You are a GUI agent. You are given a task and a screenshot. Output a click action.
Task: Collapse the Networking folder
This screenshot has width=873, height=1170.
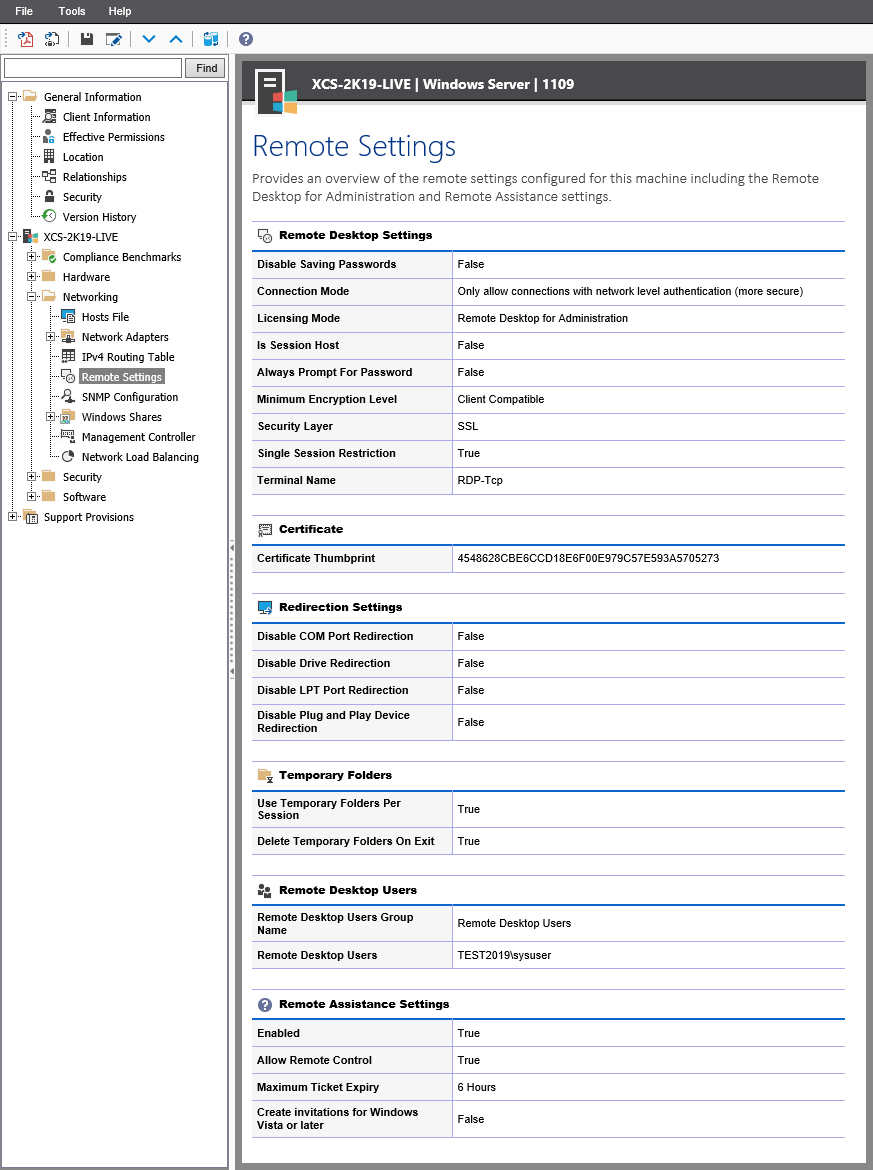point(32,297)
